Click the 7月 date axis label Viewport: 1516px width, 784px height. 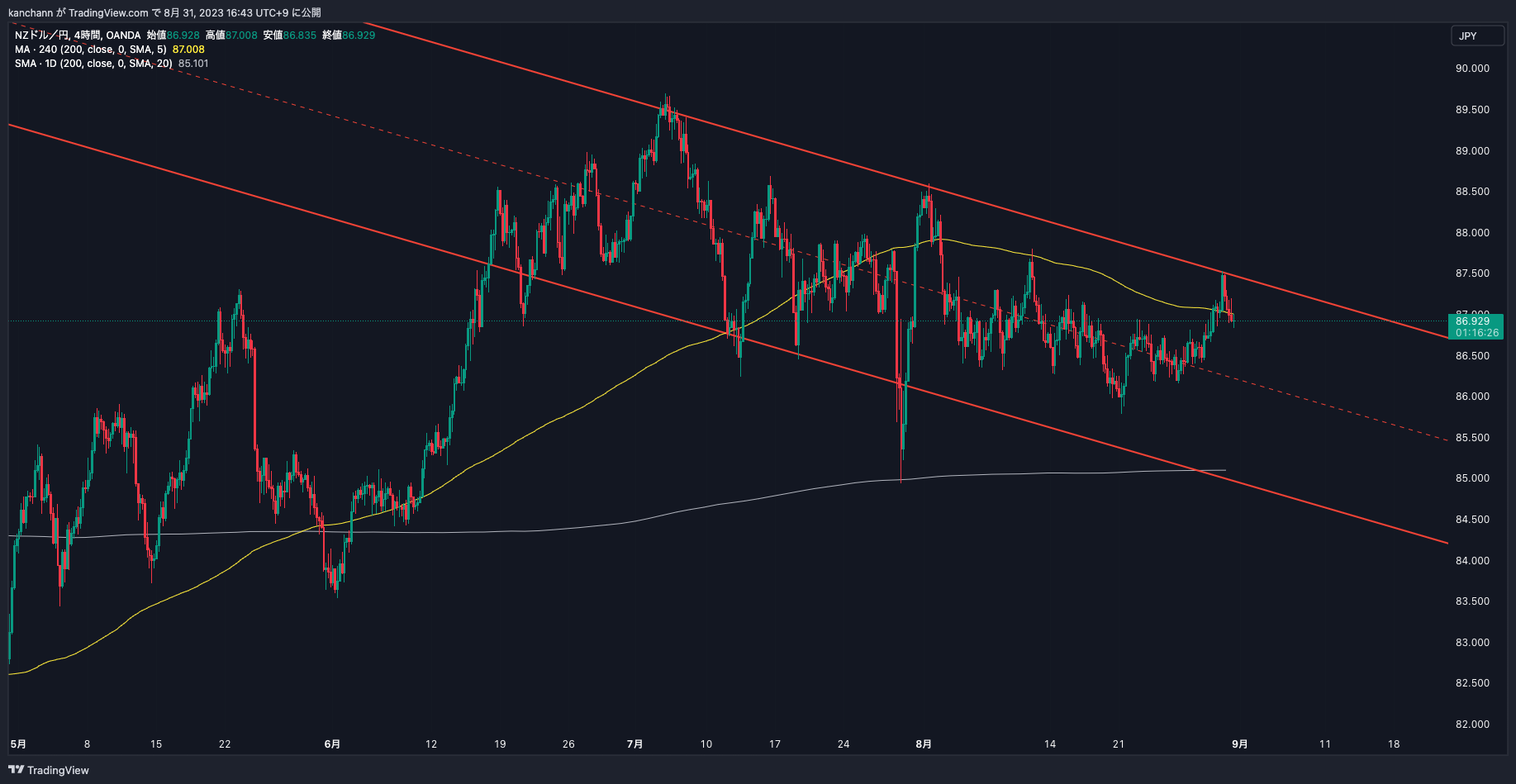pos(634,744)
